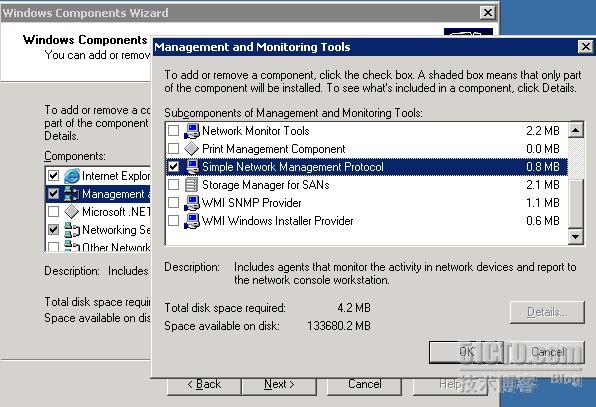Viewport: 596px width, 407px height.
Task: Click the Print Management Component diamond icon
Action: point(192,149)
